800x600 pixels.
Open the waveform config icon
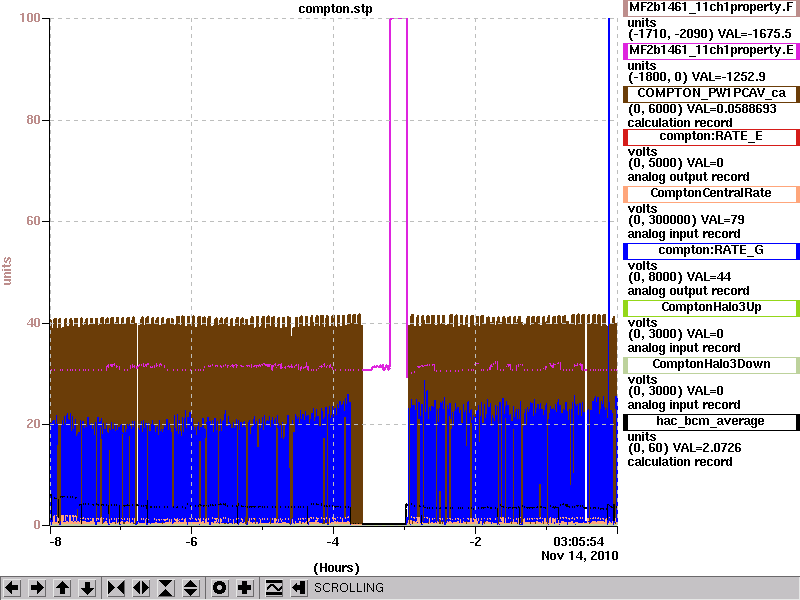274,588
